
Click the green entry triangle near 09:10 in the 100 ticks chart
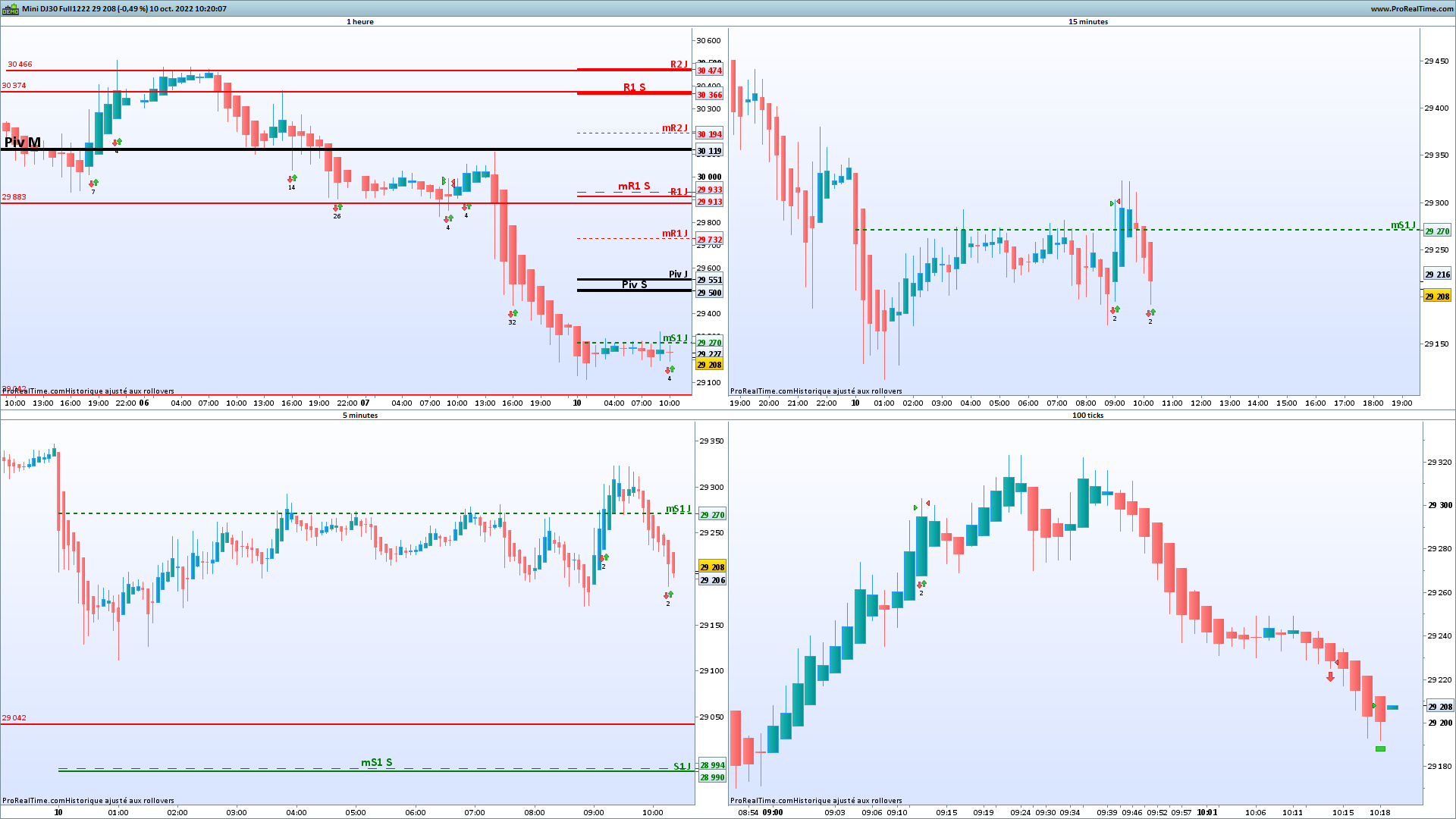[916, 508]
